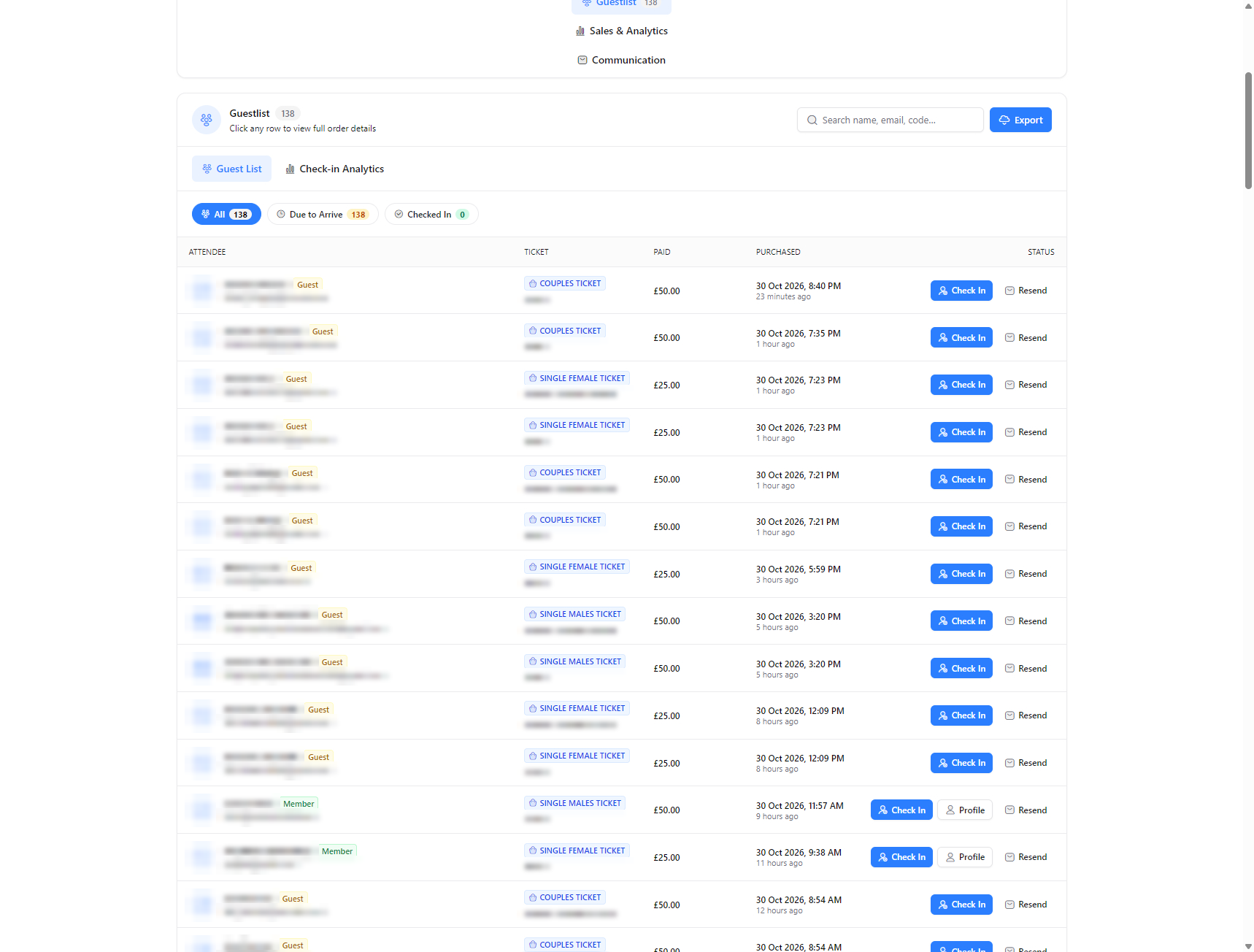Open Profile of the 9:38 AM member

[965, 857]
